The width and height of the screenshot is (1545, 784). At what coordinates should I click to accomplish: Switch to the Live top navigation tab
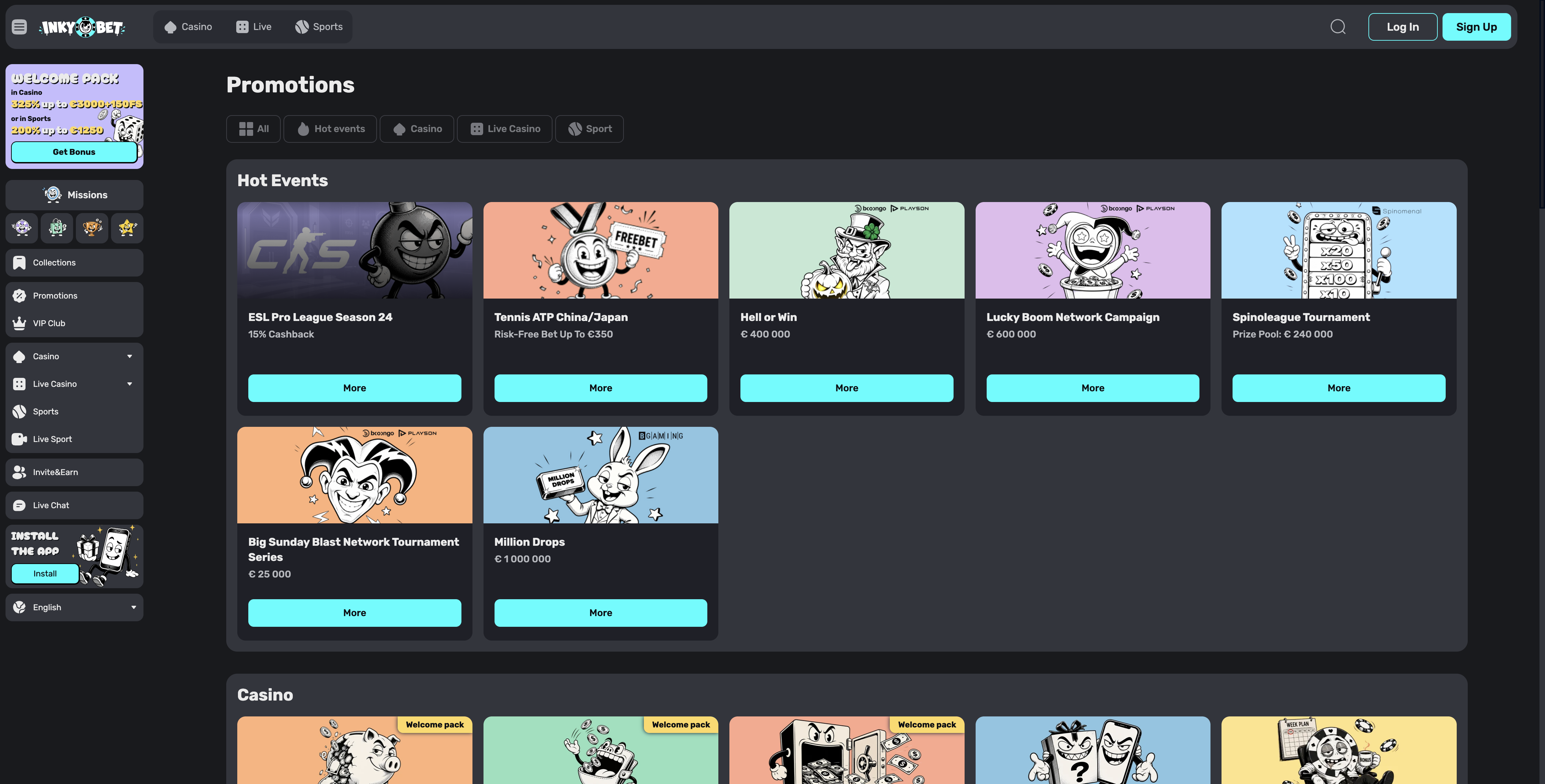tap(254, 27)
